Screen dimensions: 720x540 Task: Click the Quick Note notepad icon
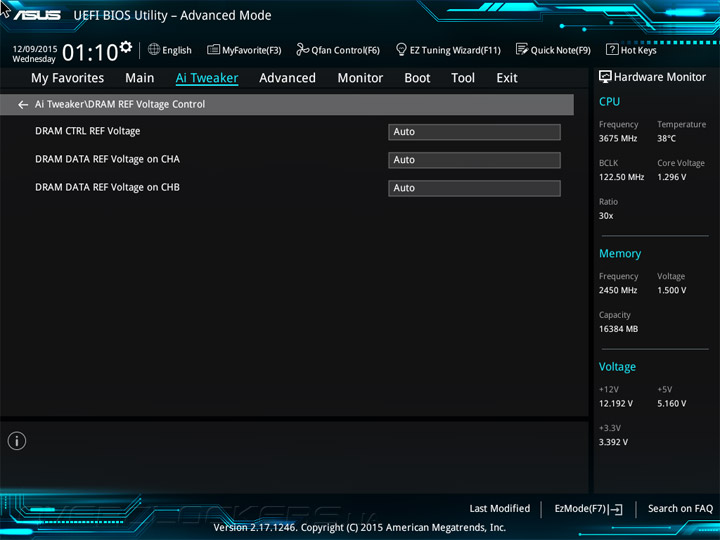point(522,49)
